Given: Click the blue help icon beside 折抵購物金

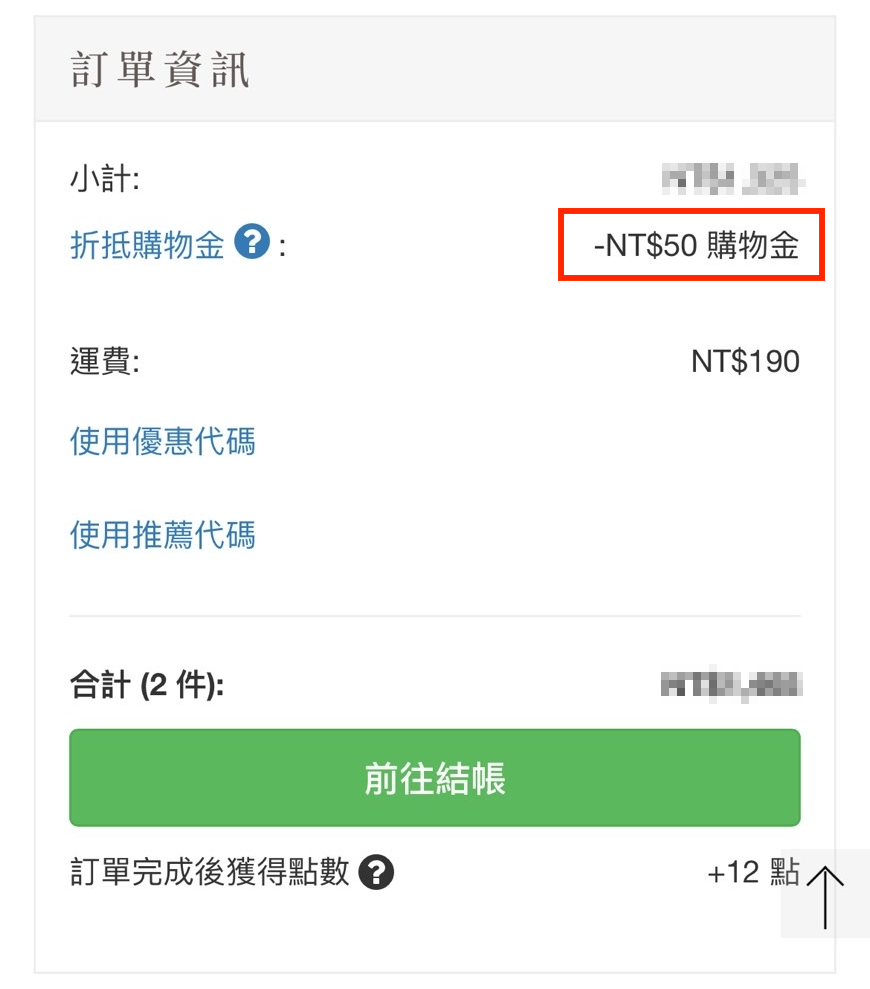Looking at the screenshot, I should pyautogui.click(x=252, y=242).
